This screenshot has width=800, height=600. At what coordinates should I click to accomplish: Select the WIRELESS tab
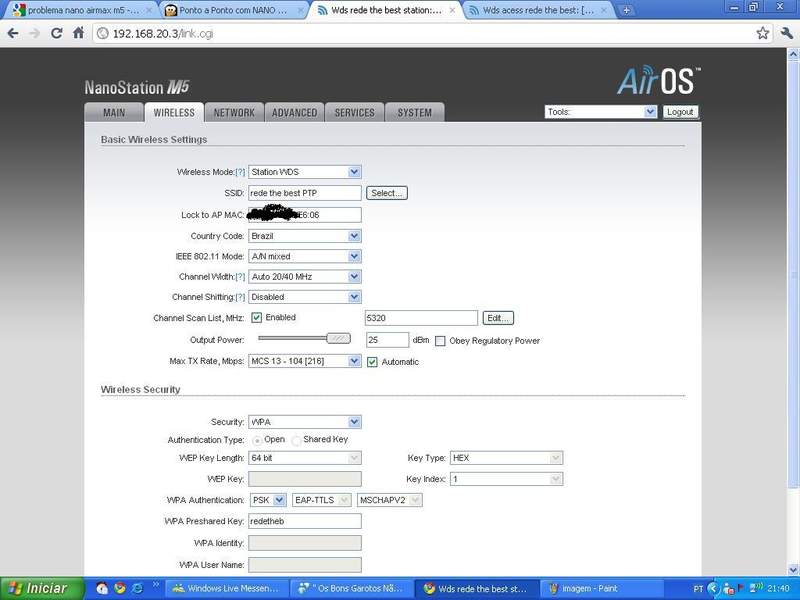(x=174, y=113)
